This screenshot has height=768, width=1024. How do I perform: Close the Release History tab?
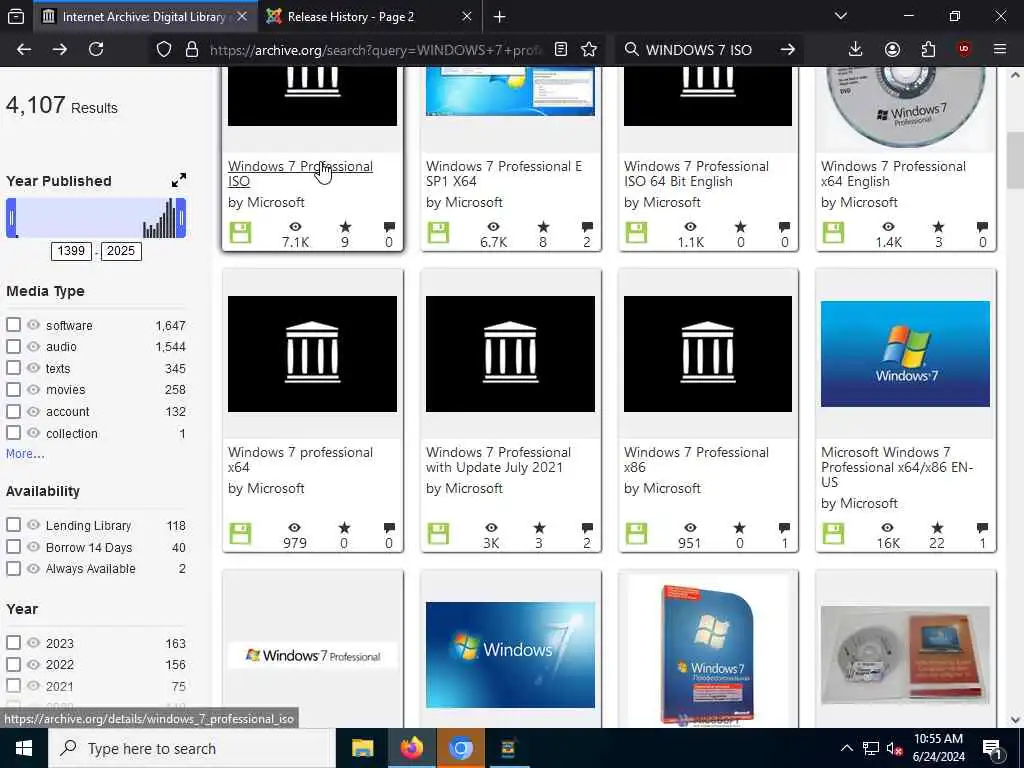[466, 17]
